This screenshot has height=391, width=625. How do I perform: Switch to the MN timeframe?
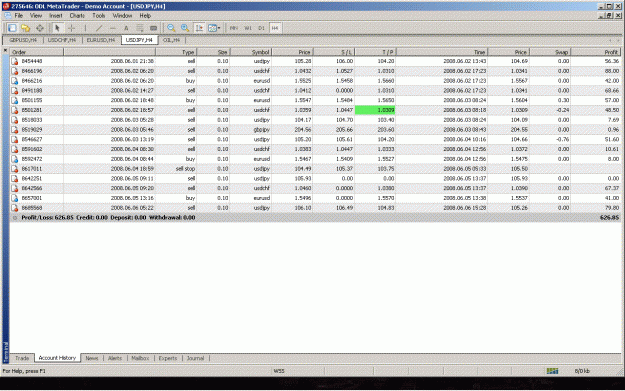click(x=234, y=28)
